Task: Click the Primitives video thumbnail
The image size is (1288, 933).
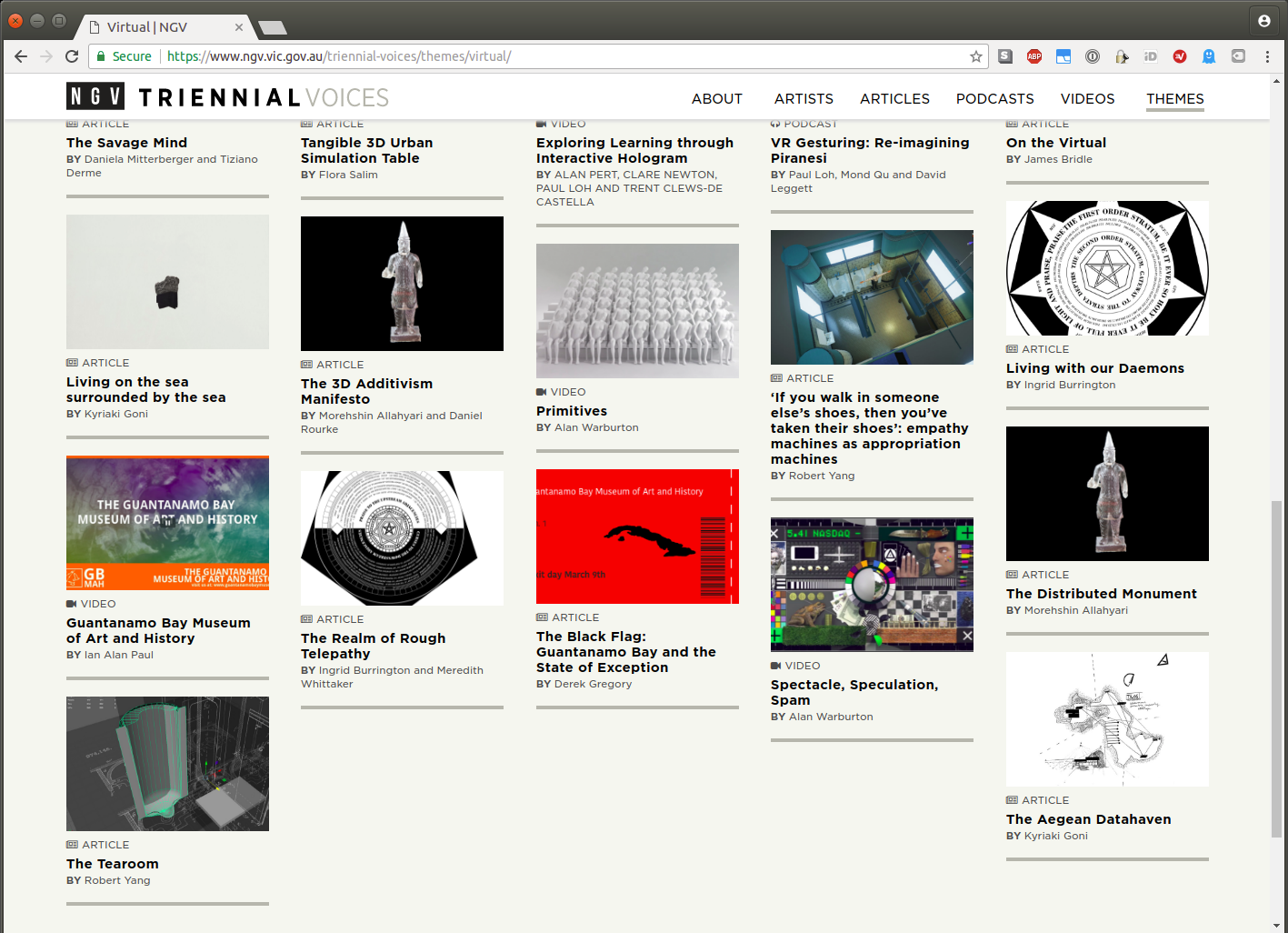Action: 637,311
